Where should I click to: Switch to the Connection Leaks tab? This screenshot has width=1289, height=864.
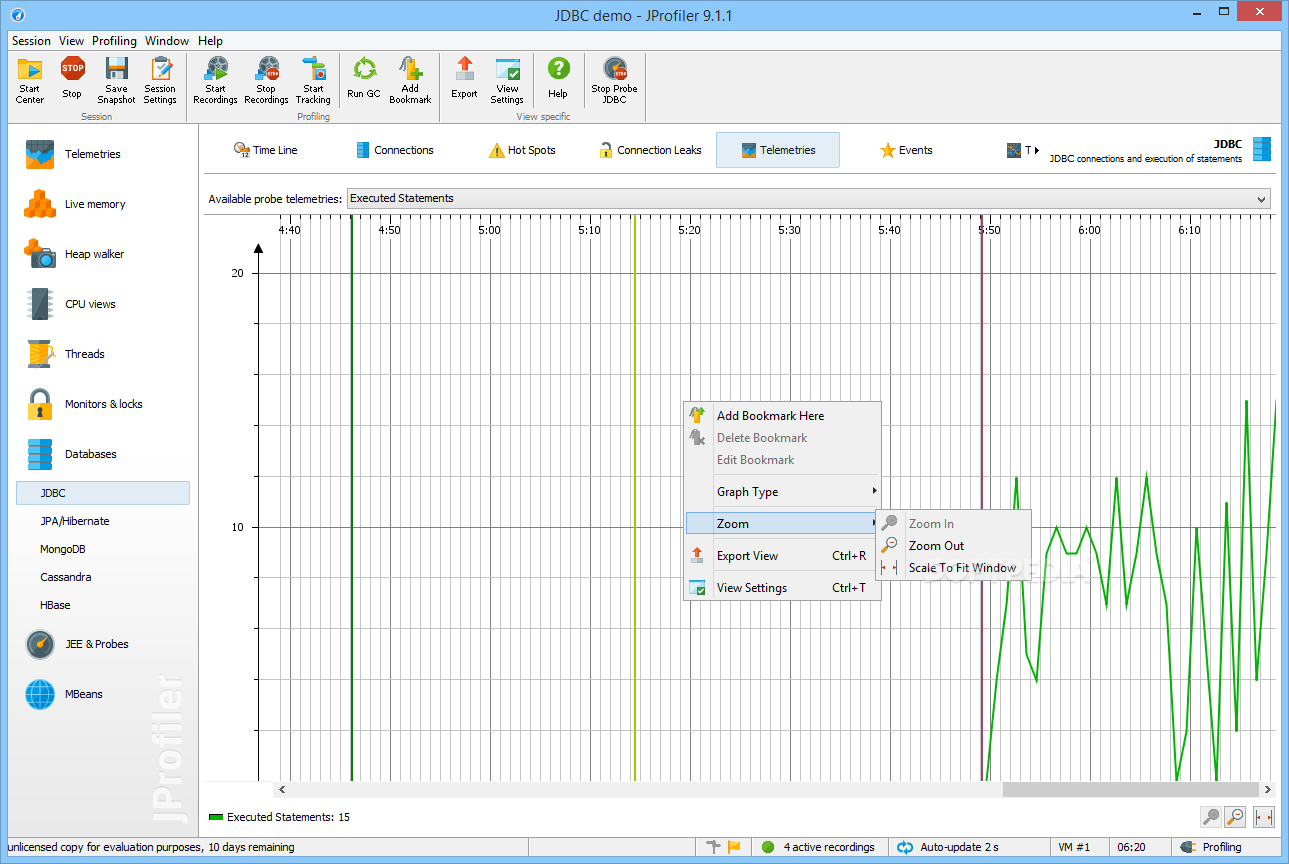pyautogui.click(x=650, y=150)
